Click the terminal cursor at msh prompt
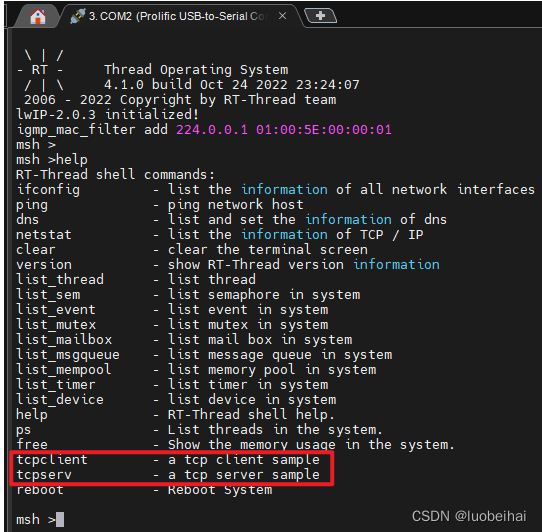 pyautogui.click(x=60, y=519)
